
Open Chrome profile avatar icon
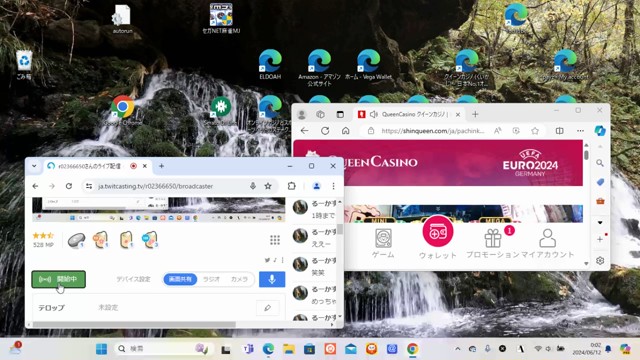(x=316, y=186)
